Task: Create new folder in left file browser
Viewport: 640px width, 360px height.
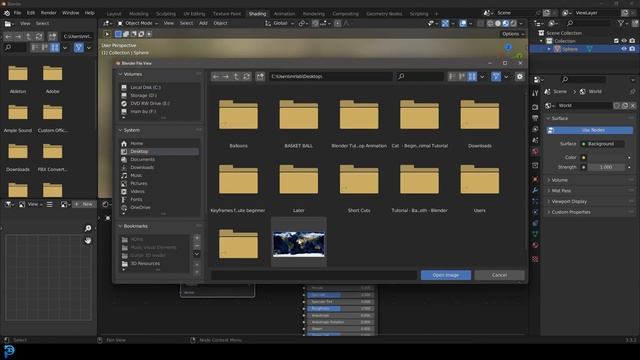Action: click(52, 36)
